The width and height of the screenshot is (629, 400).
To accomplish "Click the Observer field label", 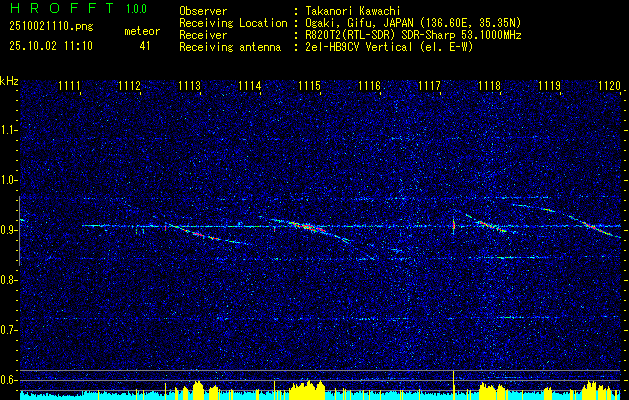I will (x=203, y=11).
